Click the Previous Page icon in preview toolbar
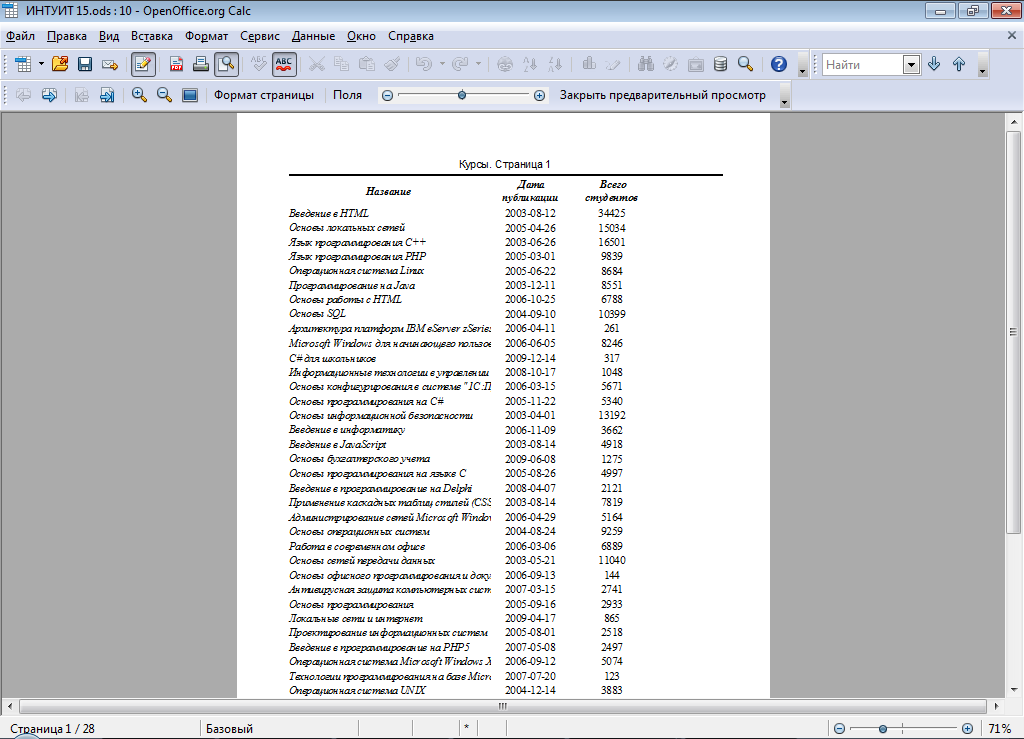Image resolution: width=1024 pixels, height=739 pixels. 24,95
